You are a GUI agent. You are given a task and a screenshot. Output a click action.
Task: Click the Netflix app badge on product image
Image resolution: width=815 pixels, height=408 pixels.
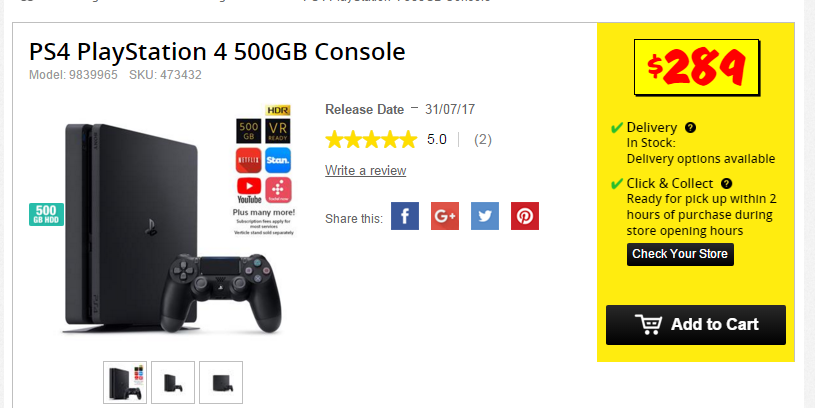[248, 160]
